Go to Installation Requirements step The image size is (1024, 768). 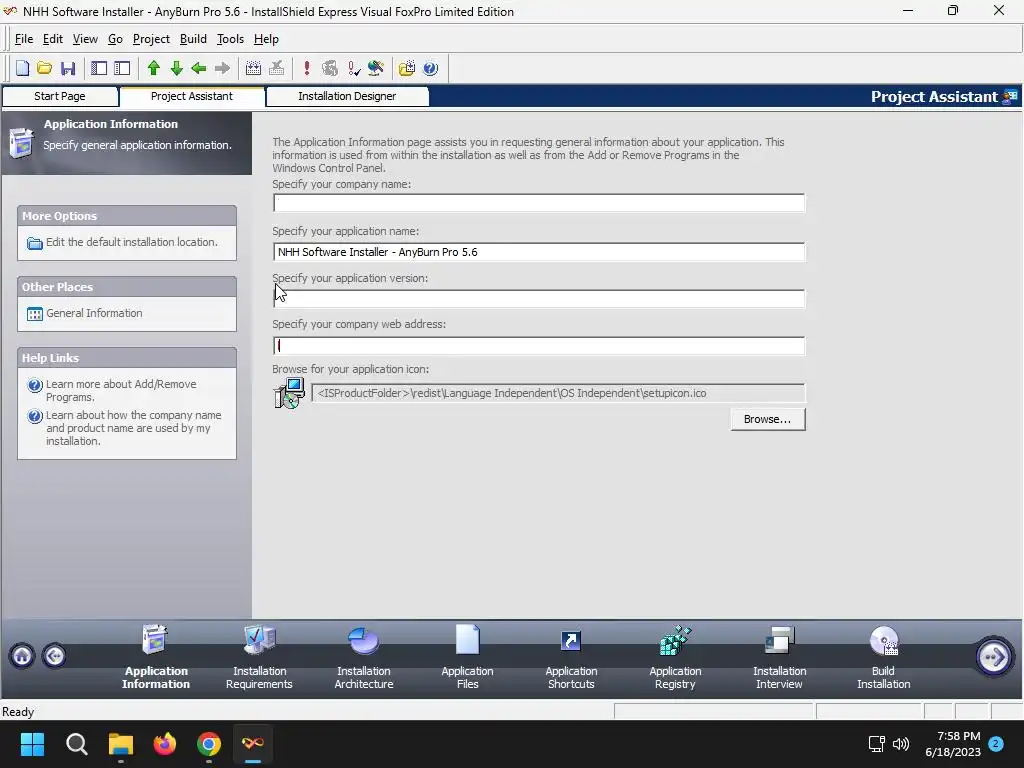coord(259,656)
